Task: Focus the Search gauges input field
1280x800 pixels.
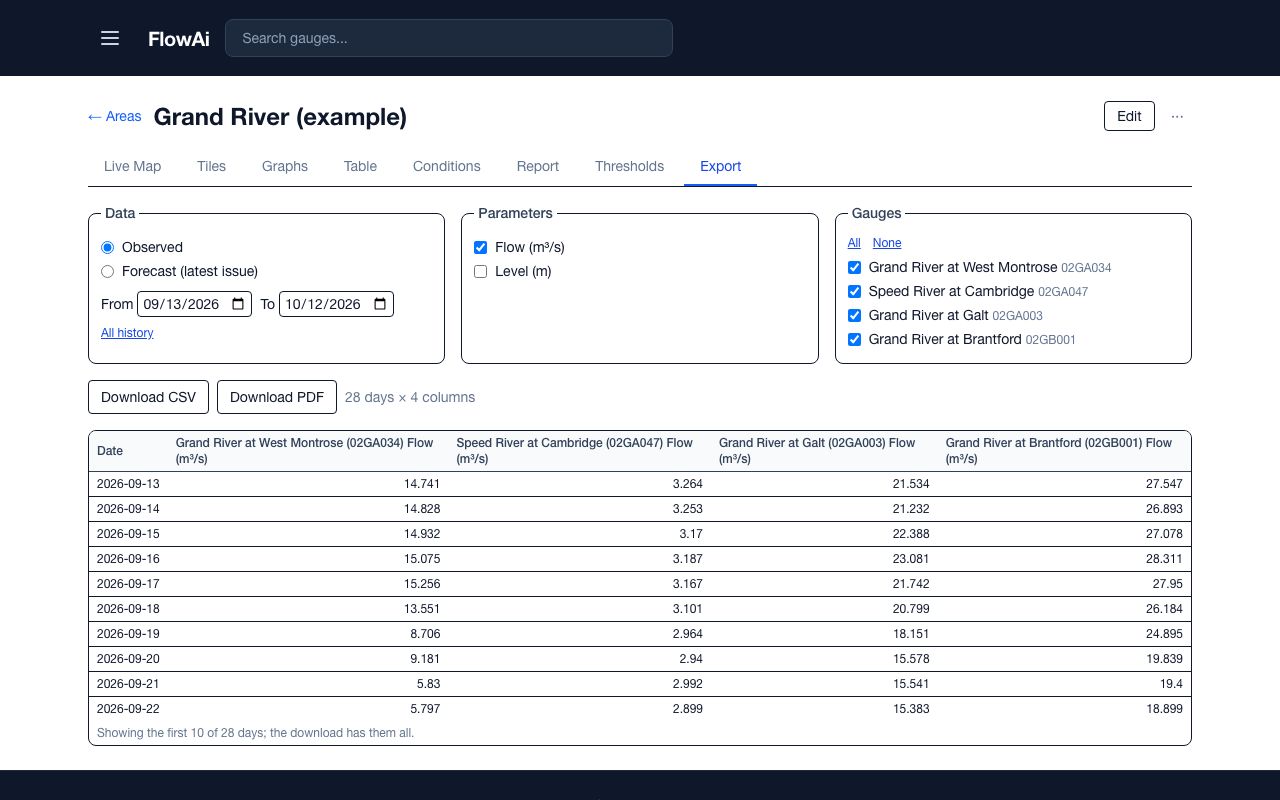Action: pyautogui.click(x=449, y=38)
